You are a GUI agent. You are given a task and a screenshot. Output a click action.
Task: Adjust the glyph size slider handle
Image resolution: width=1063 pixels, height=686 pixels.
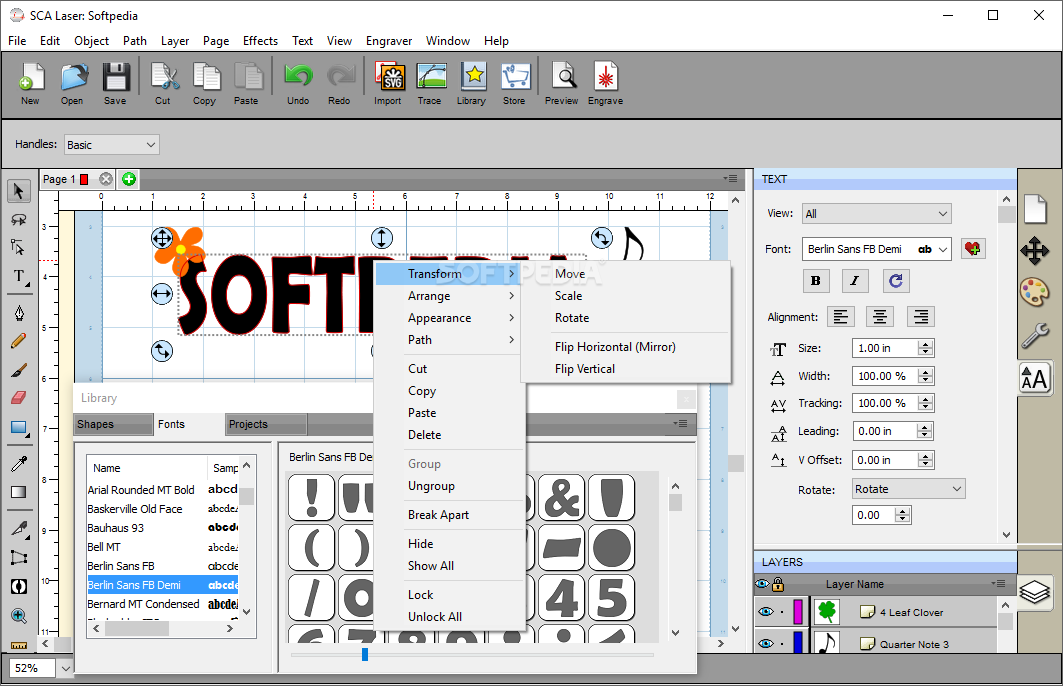click(x=365, y=654)
